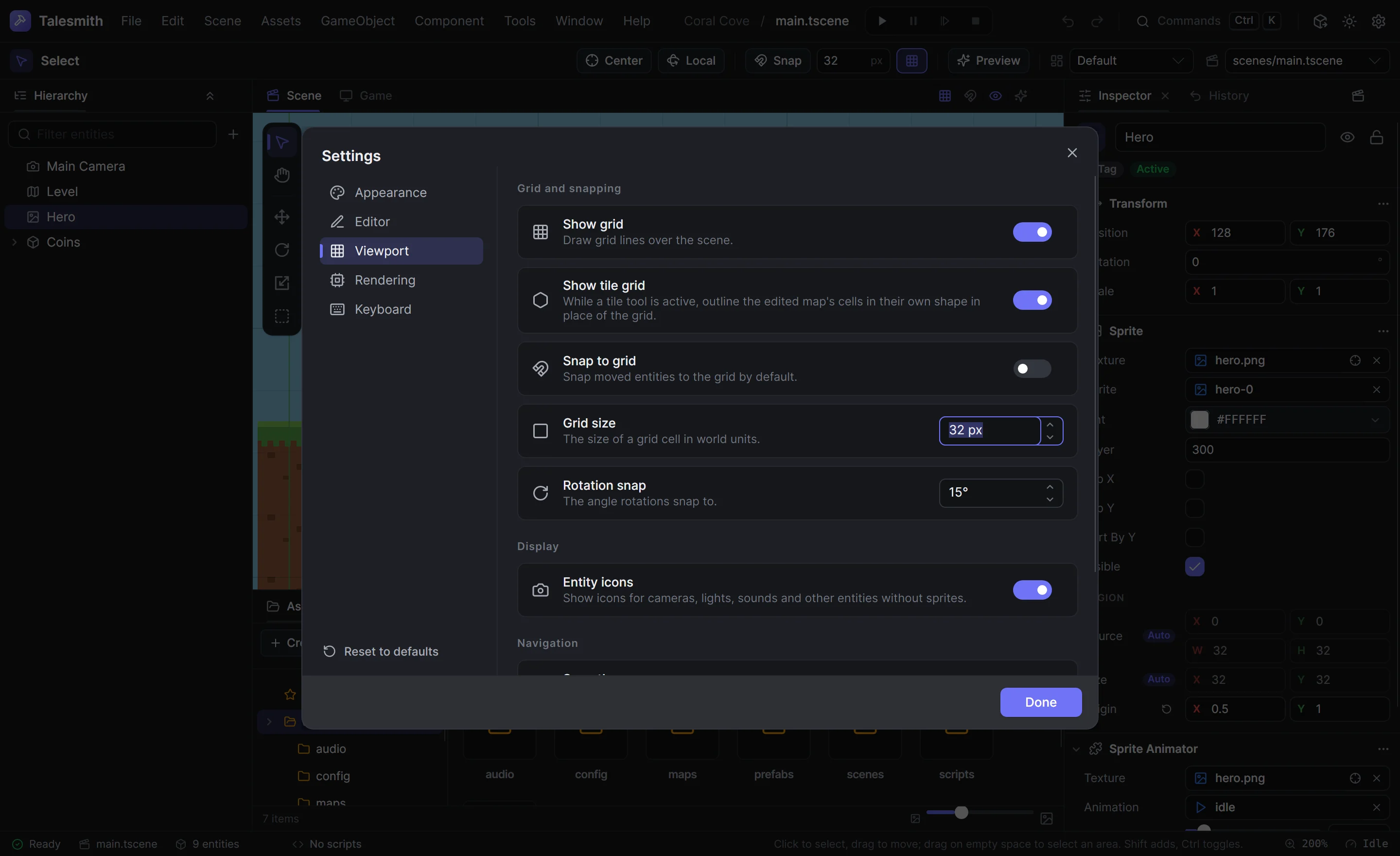Click lock icon next to Hero name
The image size is (1400, 856).
(1376, 137)
